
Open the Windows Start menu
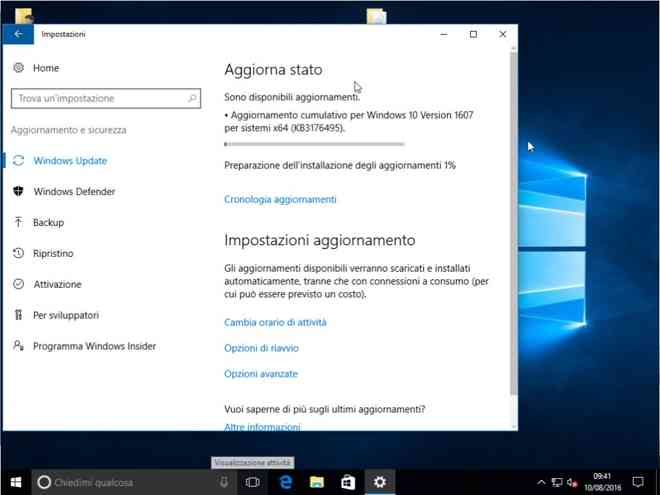click(16, 482)
